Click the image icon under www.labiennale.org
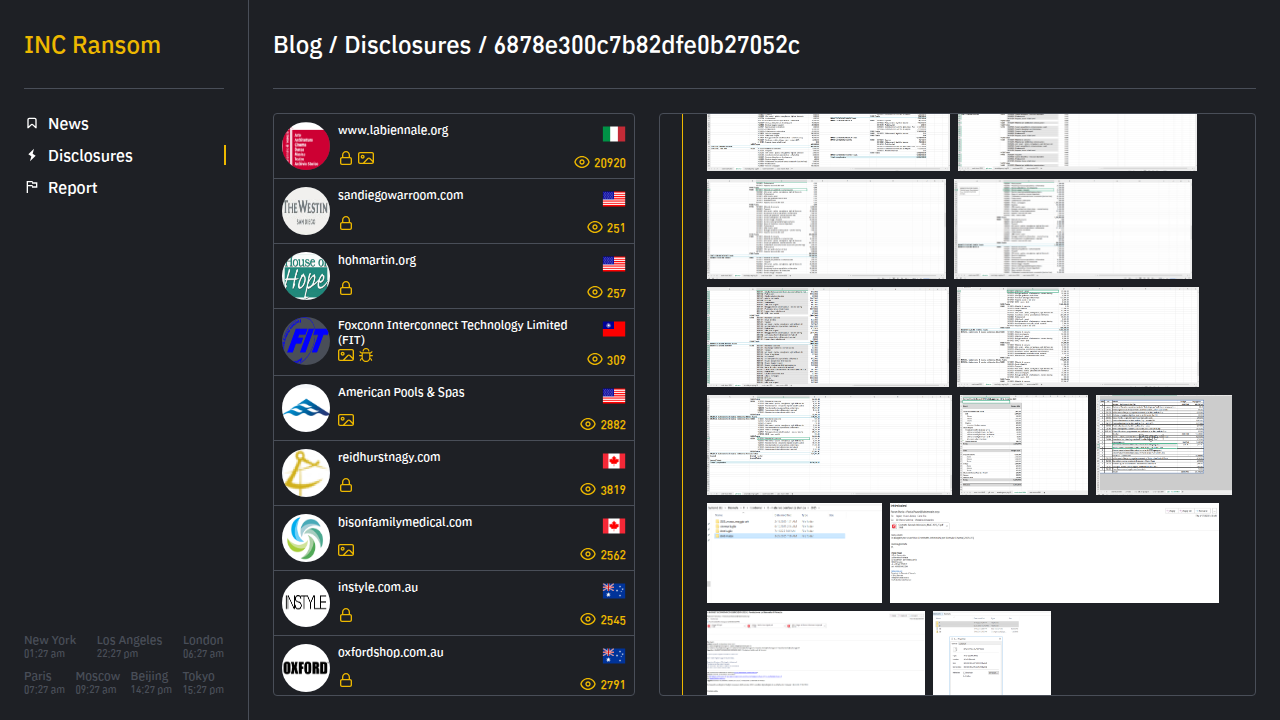 pyautogui.click(x=366, y=158)
